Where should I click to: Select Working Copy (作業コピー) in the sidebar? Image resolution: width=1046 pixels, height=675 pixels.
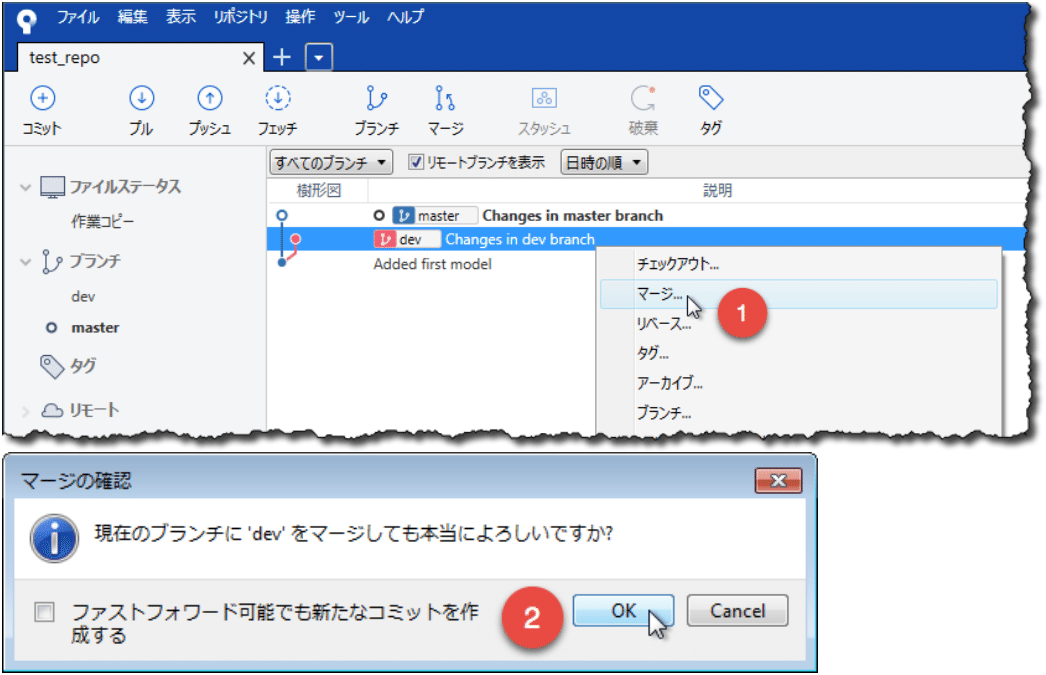102,221
